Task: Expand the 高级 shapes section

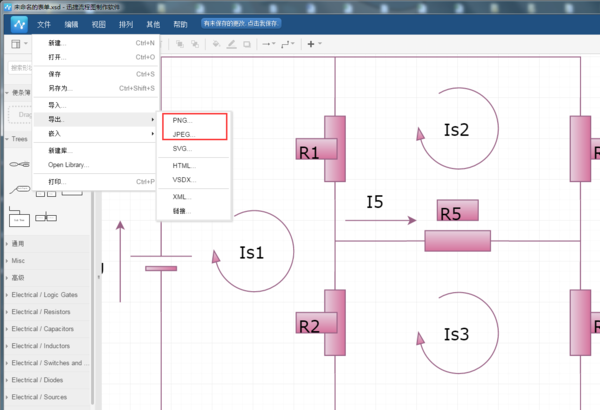Action: point(48,278)
